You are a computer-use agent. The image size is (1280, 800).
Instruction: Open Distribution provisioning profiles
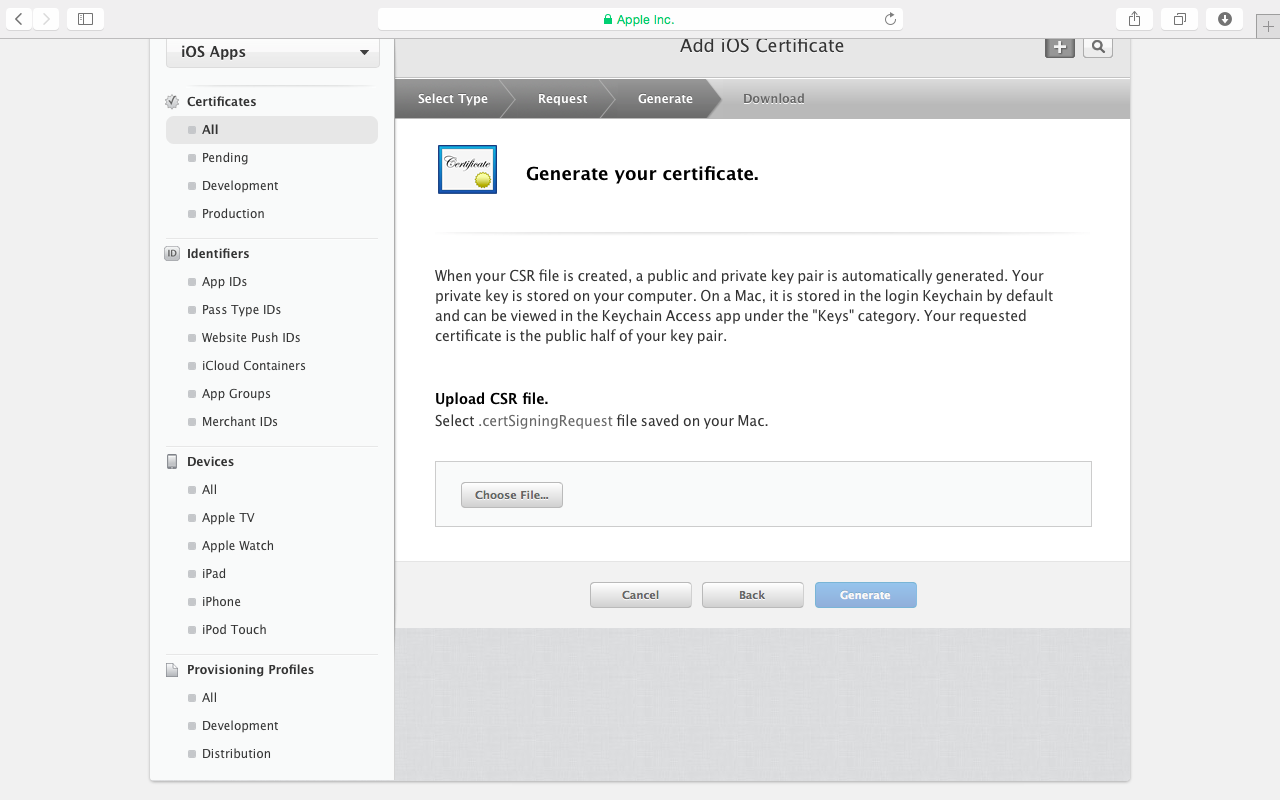pos(236,754)
